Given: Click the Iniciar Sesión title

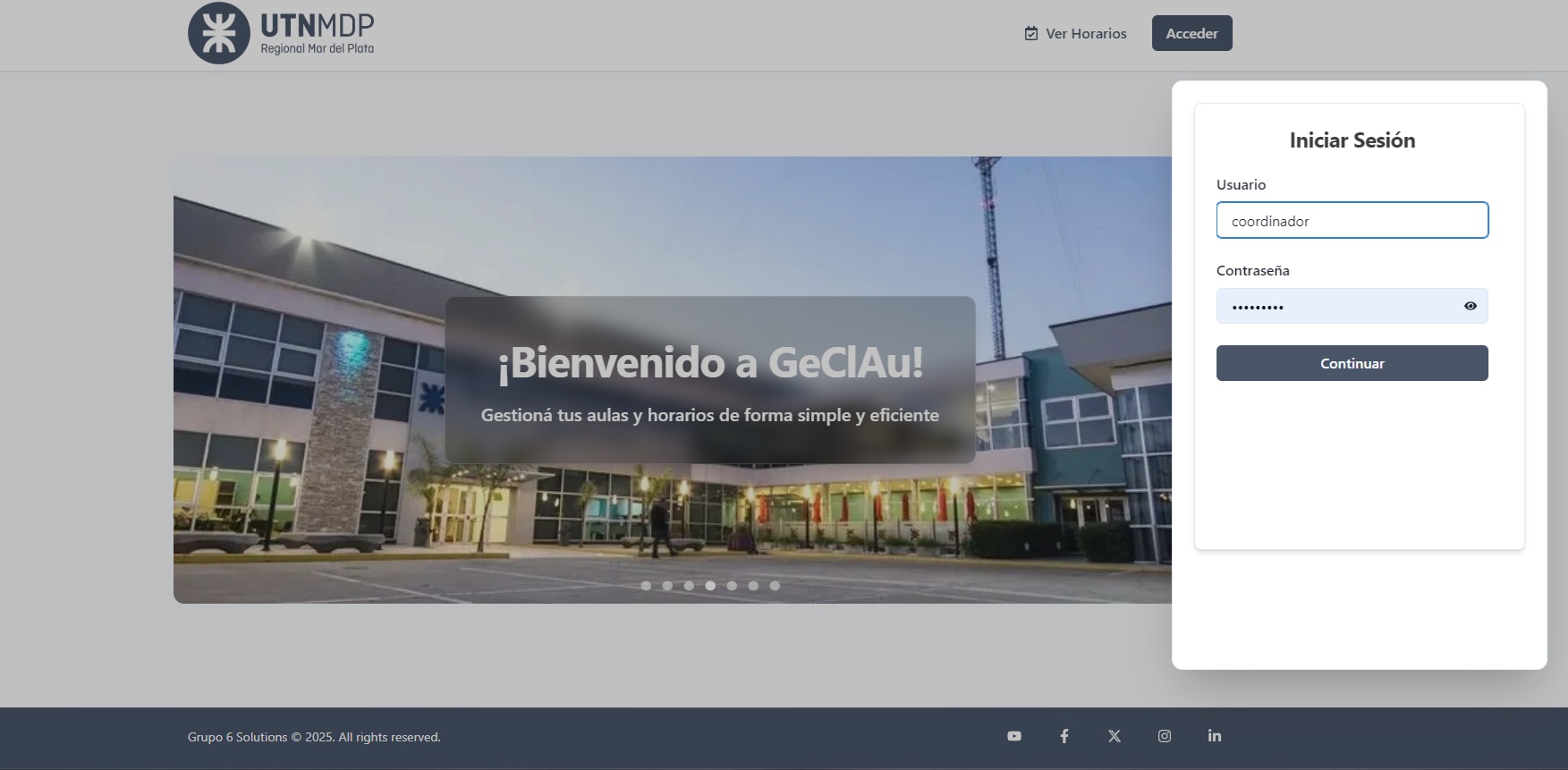Looking at the screenshot, I should pyautogui.click(x=1352, y=140).
